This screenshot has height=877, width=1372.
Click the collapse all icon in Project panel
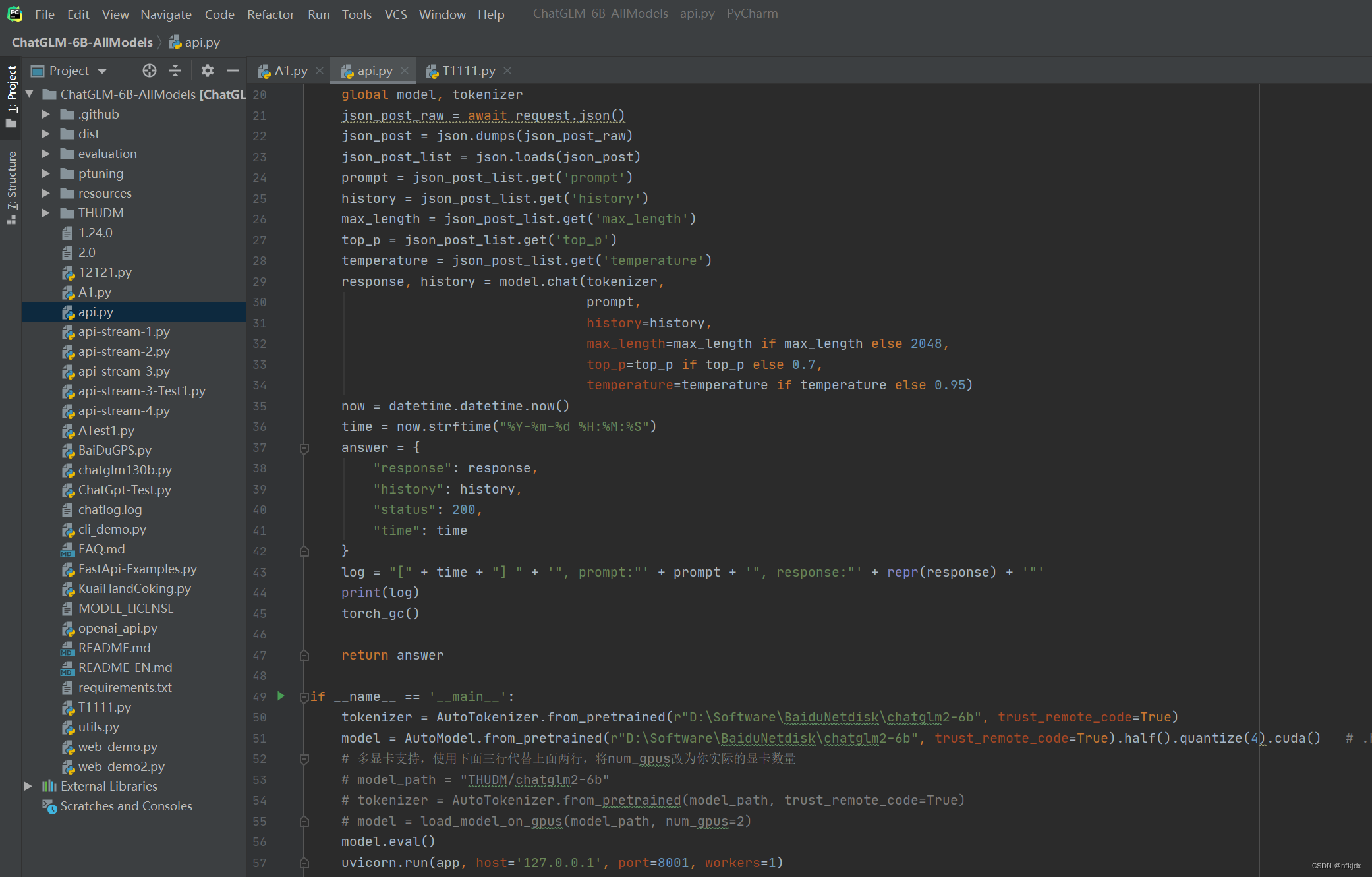[x=175, y=71]
